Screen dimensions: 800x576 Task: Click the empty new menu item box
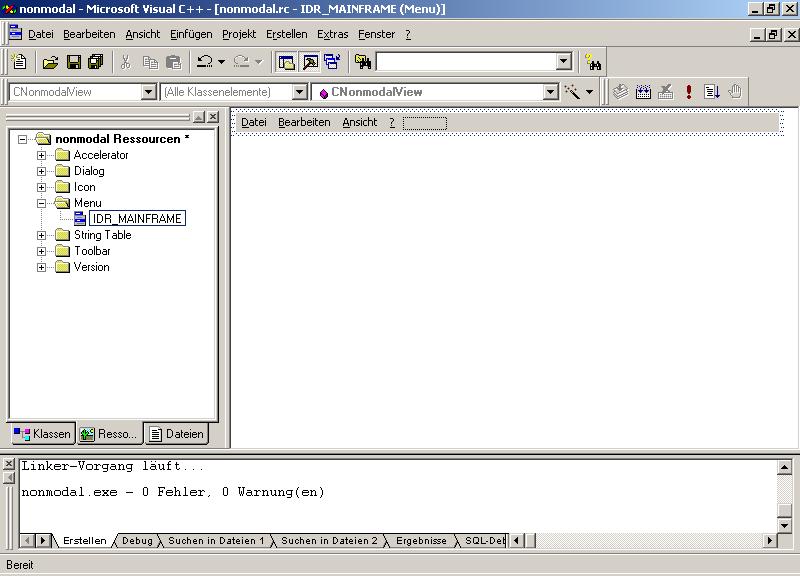[424, 123]
